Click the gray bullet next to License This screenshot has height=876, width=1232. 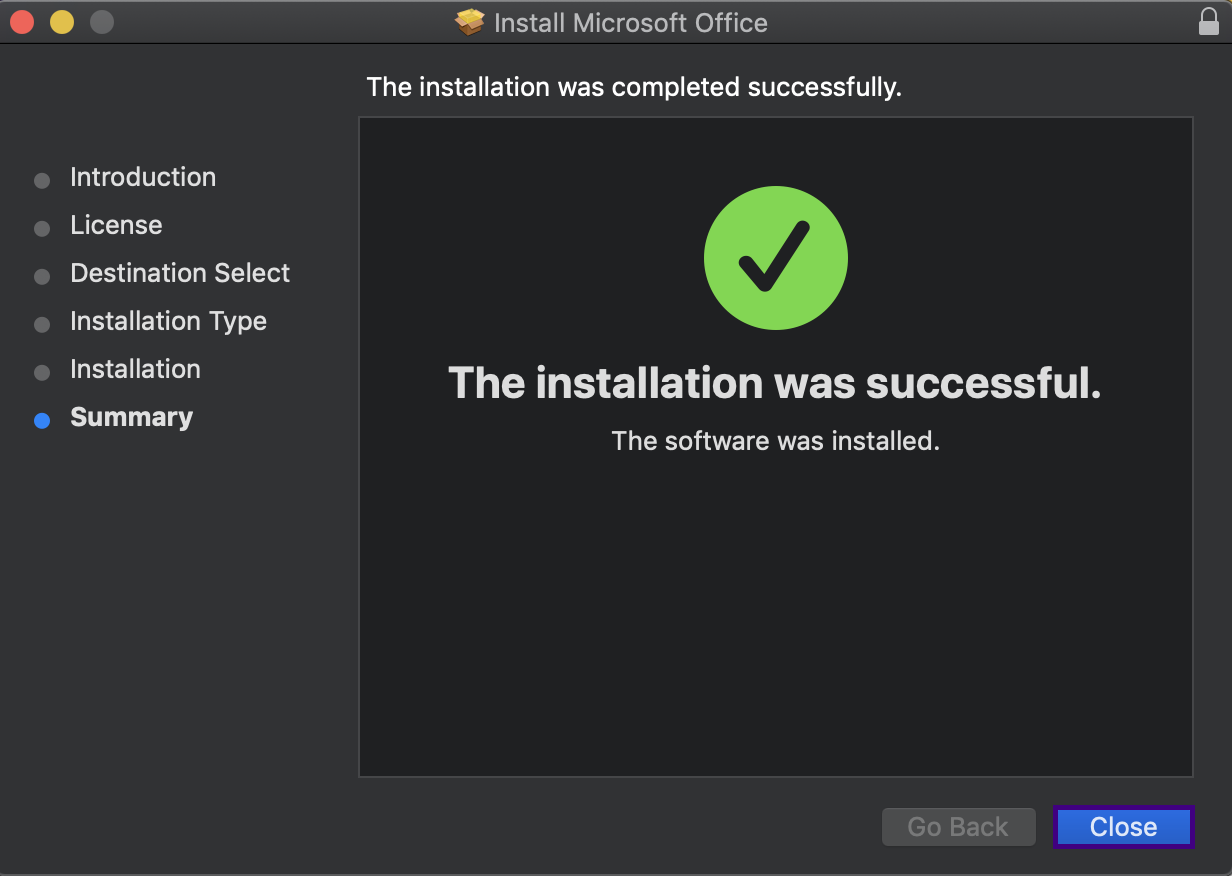click(42, 229)
